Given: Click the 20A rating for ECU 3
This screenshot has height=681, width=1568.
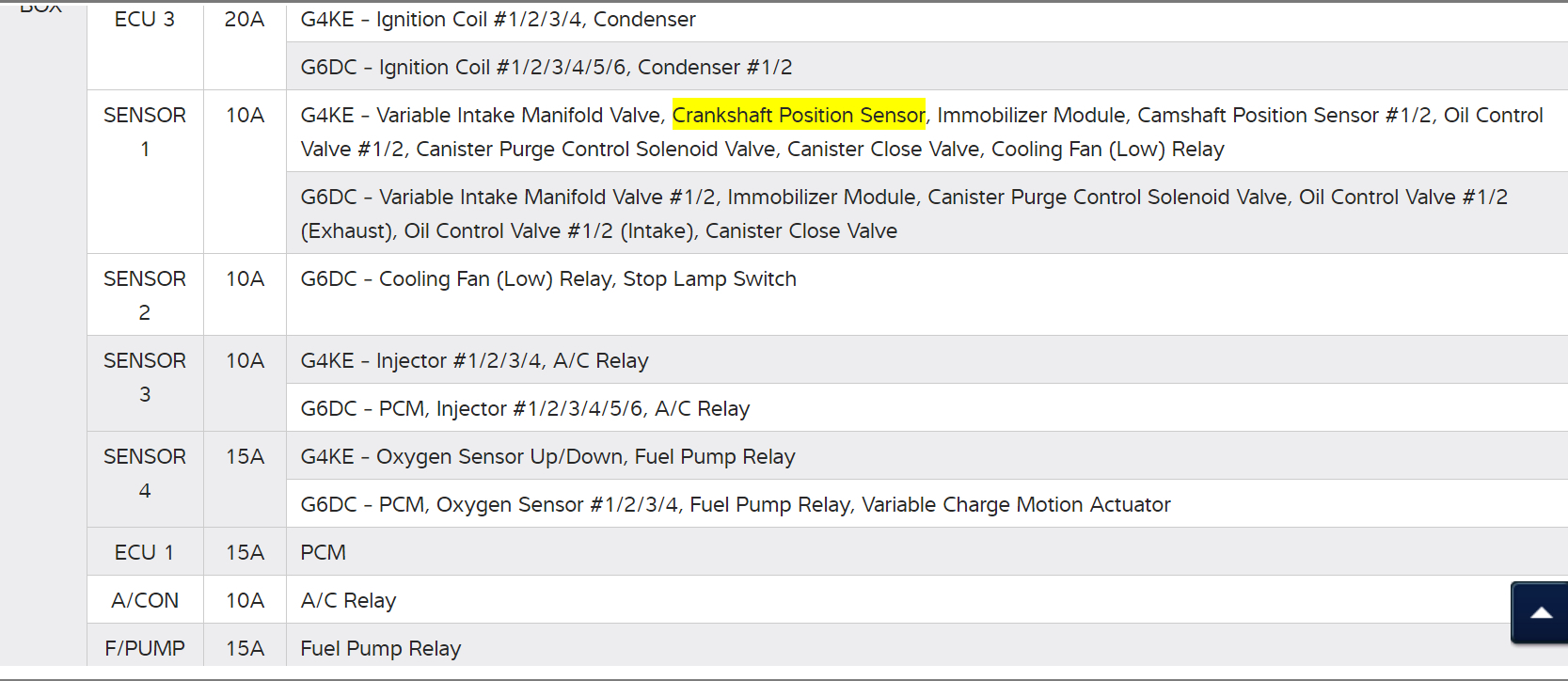Looking at the screenshot, I should click(245, 19).
